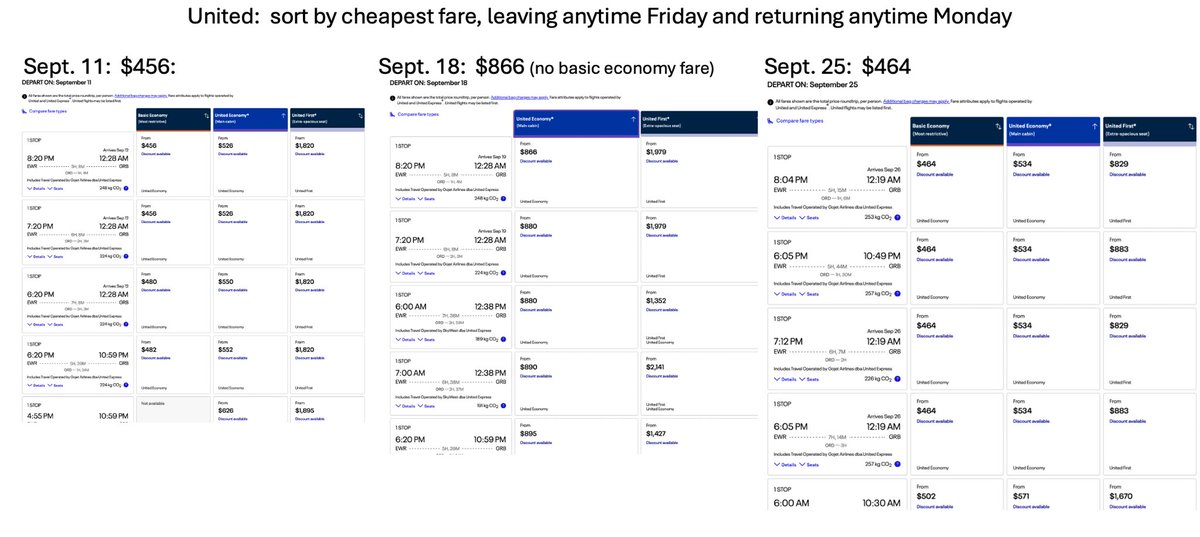Click the CO2 info icon for 8:04 PM flight

897,217
